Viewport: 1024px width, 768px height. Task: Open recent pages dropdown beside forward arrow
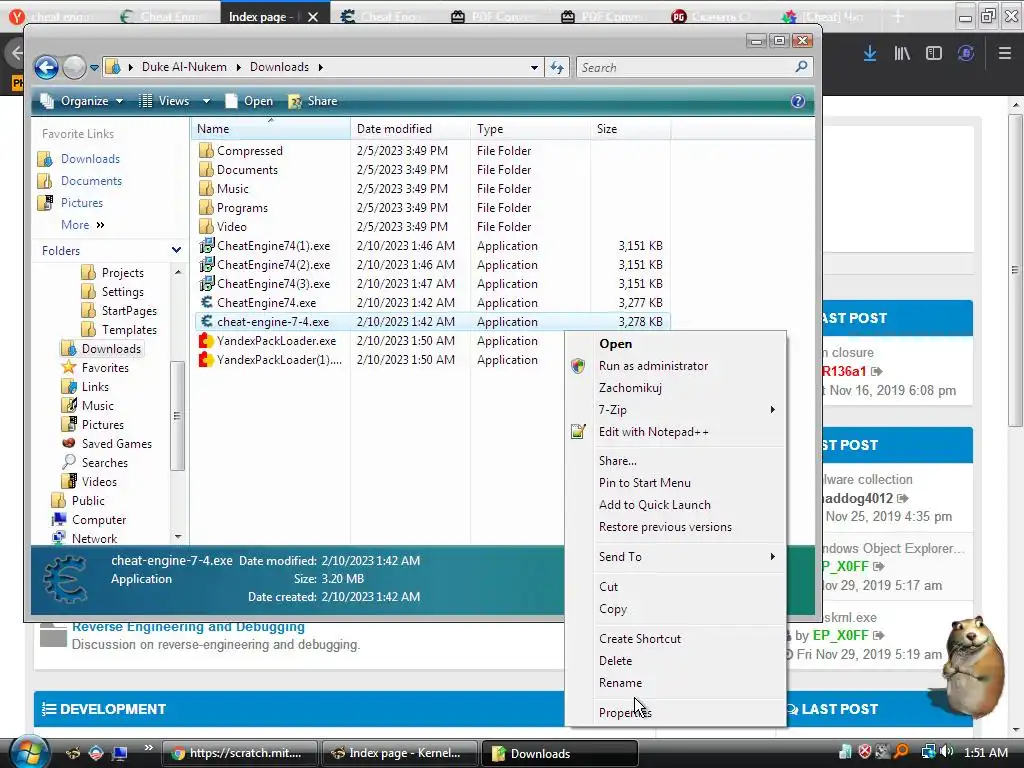(x=94, y=67)
